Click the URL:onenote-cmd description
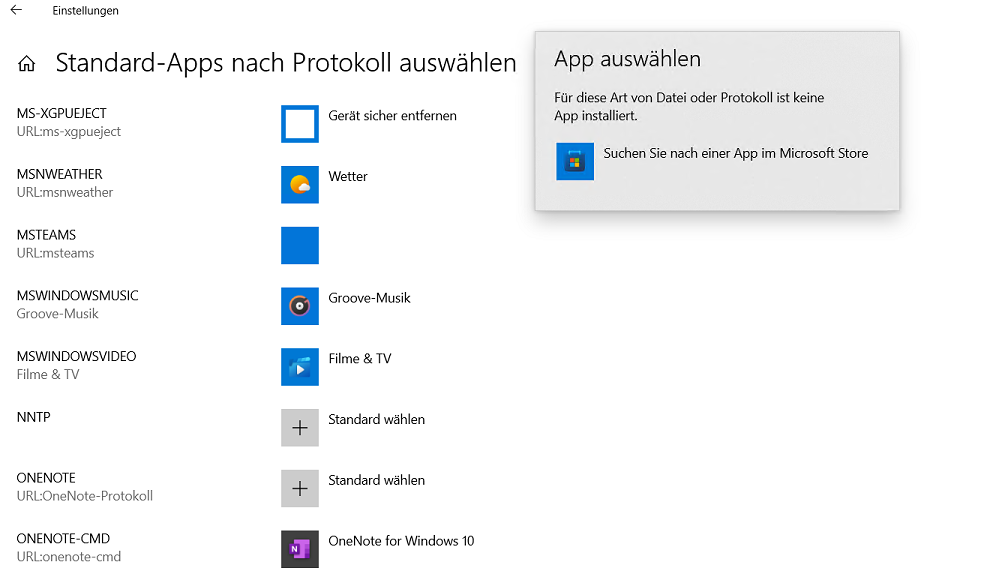 [x=69, y=557]
